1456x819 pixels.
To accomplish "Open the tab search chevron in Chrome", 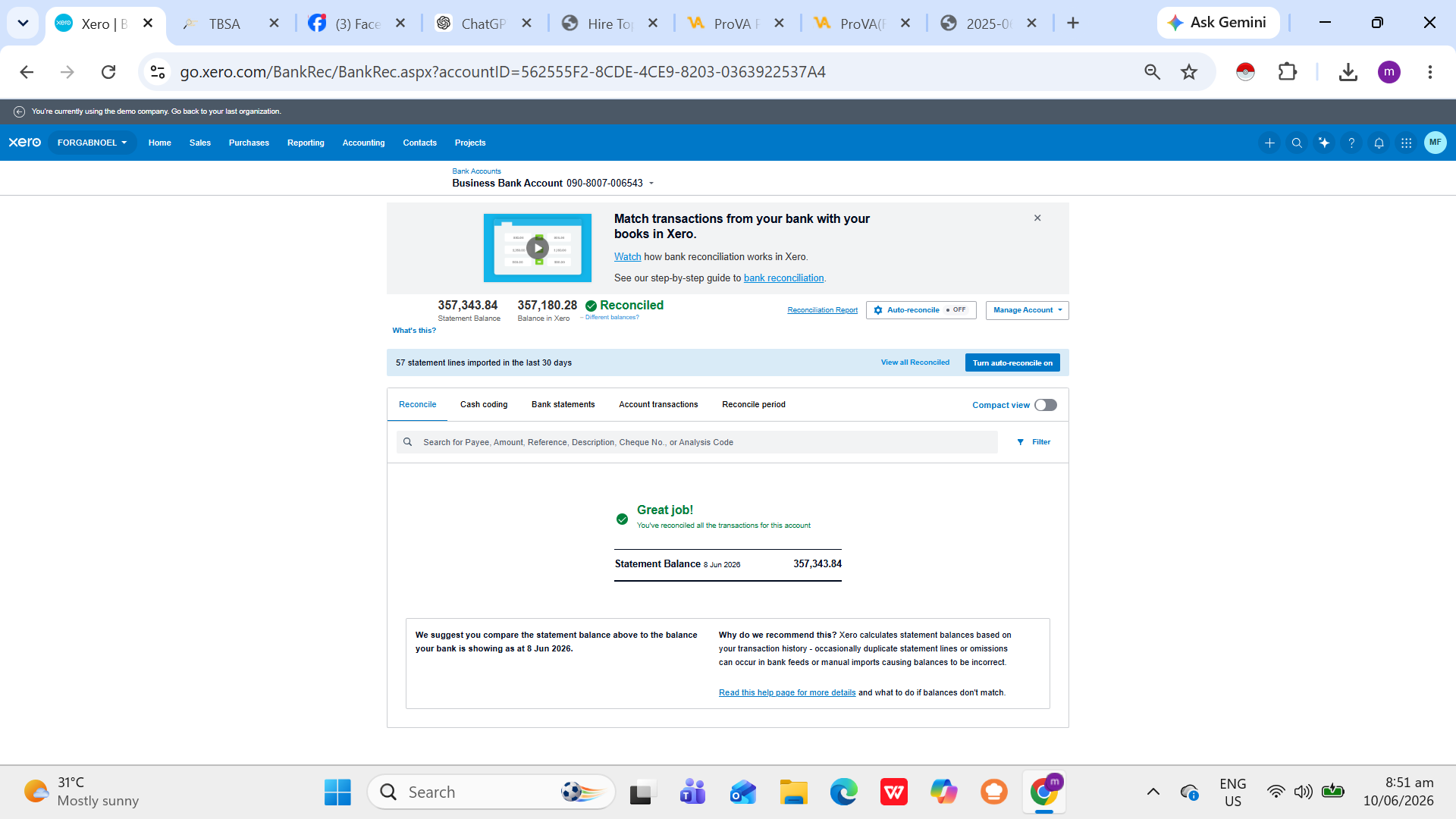I will (23, 24).
